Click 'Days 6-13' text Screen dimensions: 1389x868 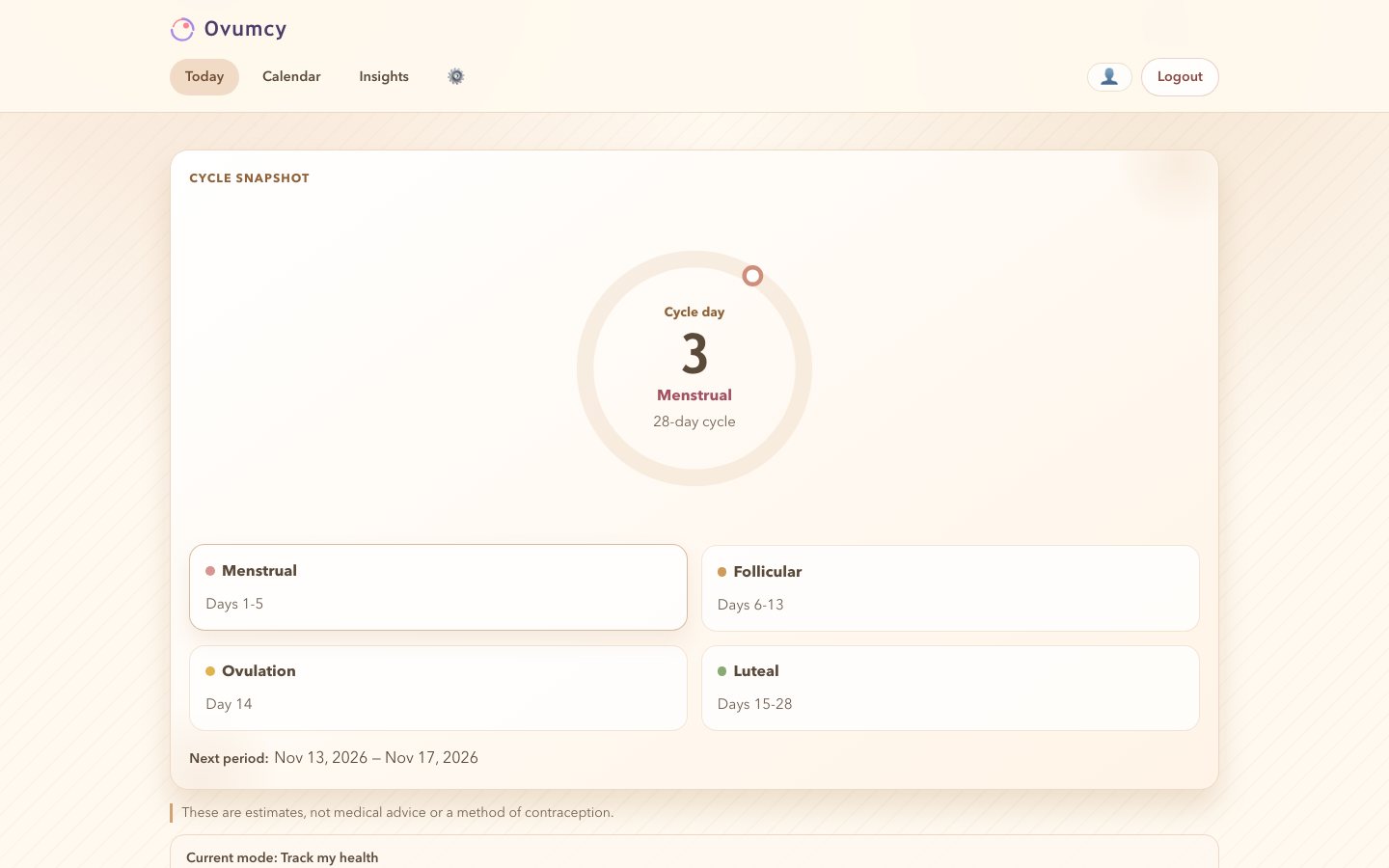click(750, 605)
